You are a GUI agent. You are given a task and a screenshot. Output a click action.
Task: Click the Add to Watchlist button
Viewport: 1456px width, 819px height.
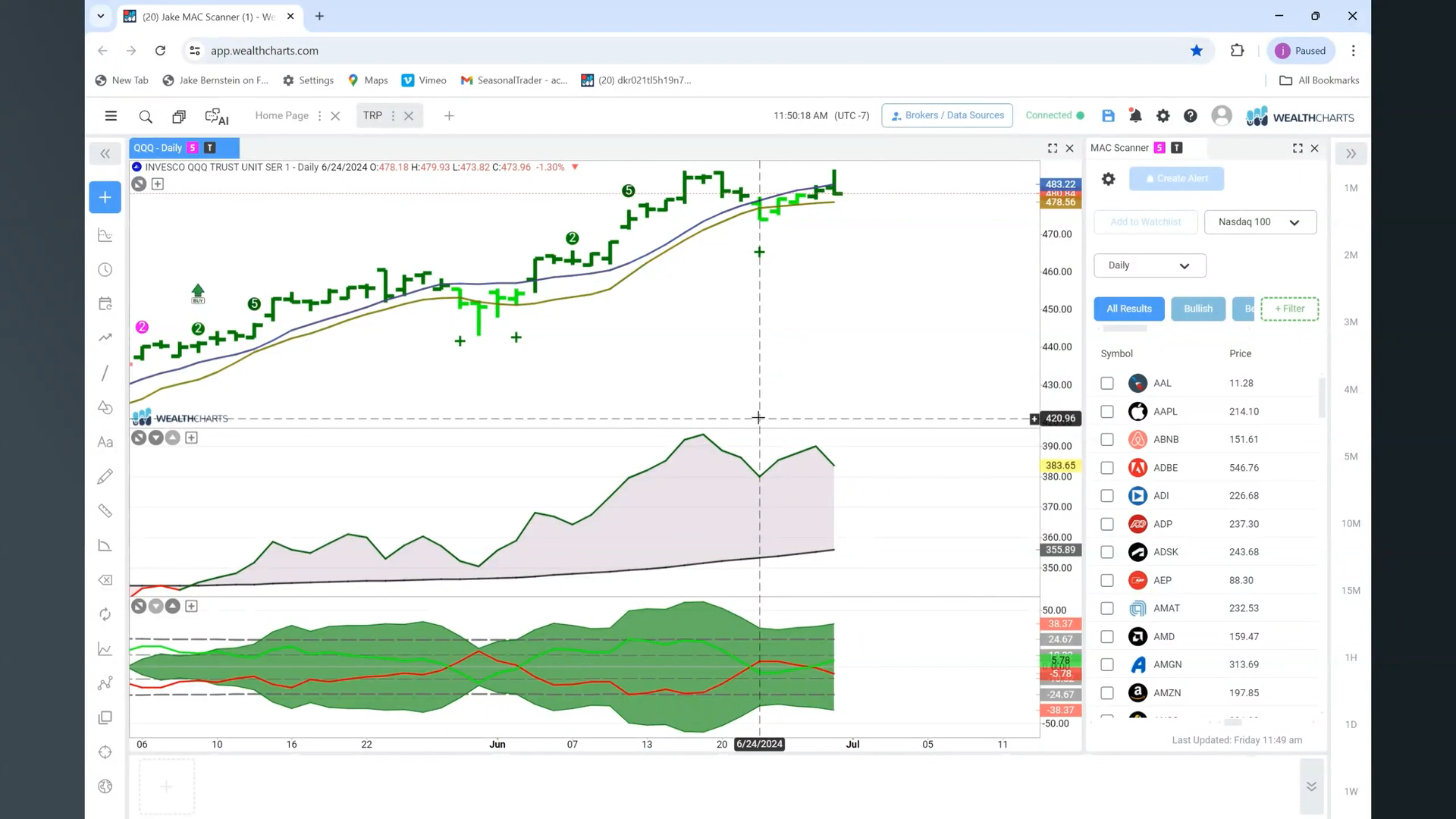[x=1145, y=222]
